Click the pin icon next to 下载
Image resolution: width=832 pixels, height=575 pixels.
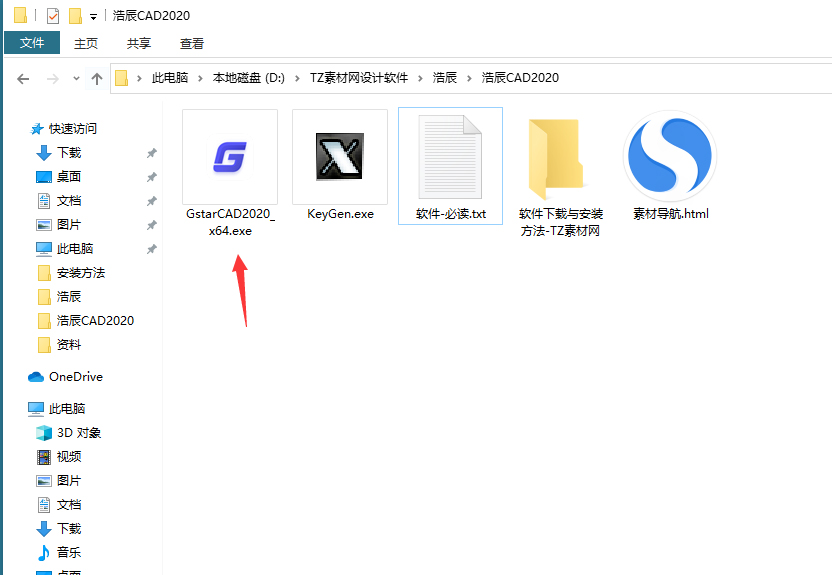click(x=152, y=153)
